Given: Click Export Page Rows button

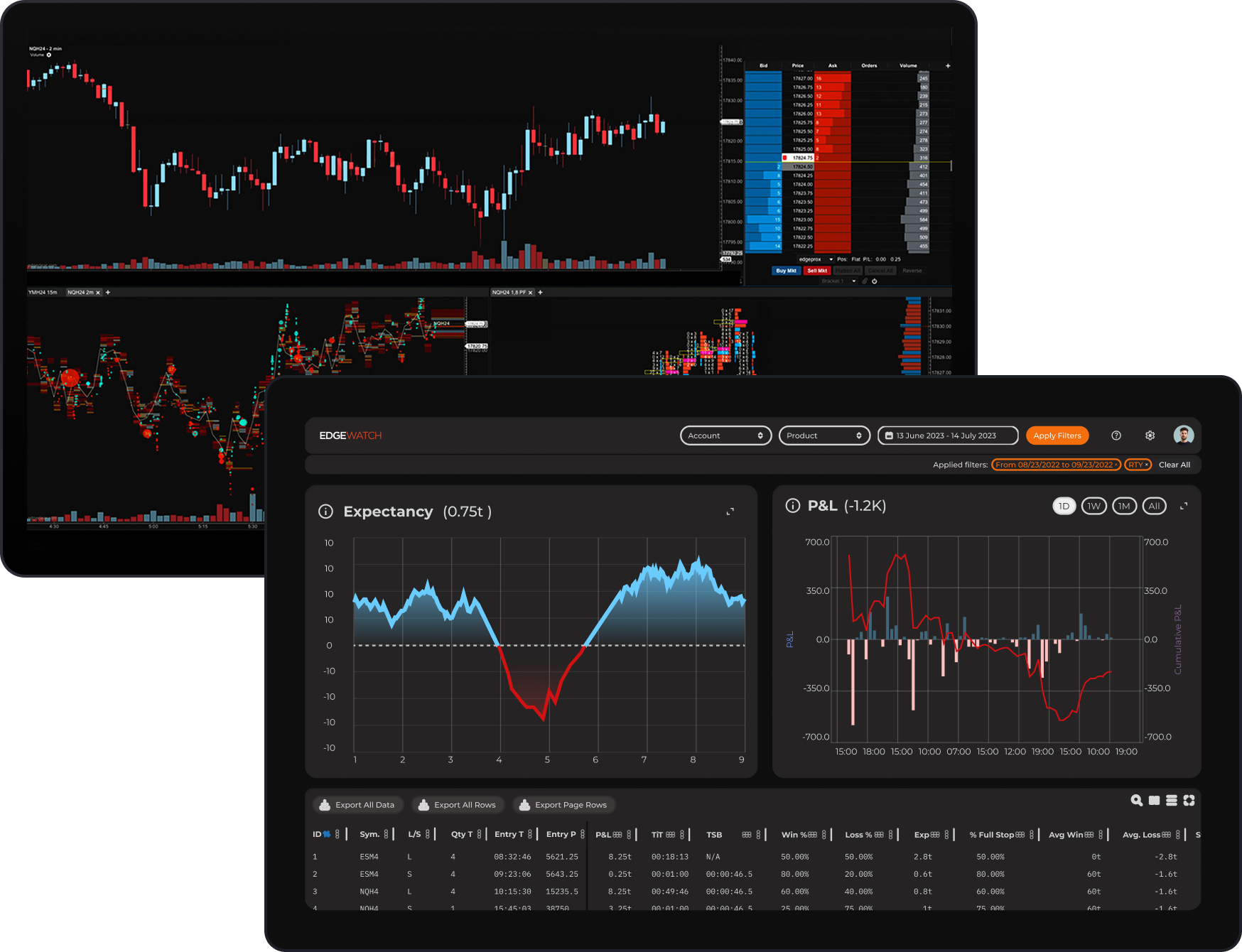Looking at the screenshot, I should tap(563, 805).
